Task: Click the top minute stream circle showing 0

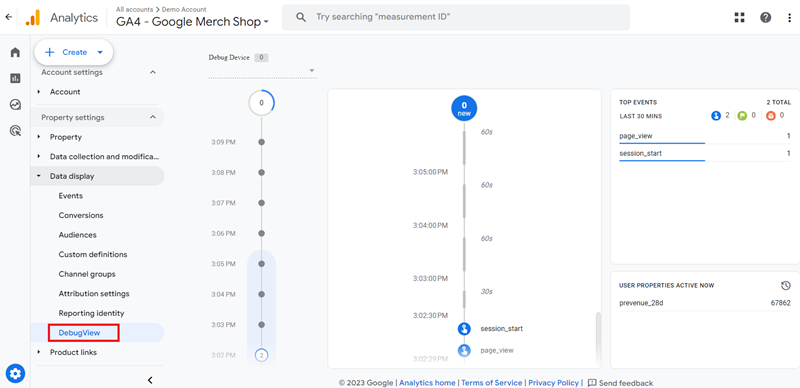Action: coord(262,103)
